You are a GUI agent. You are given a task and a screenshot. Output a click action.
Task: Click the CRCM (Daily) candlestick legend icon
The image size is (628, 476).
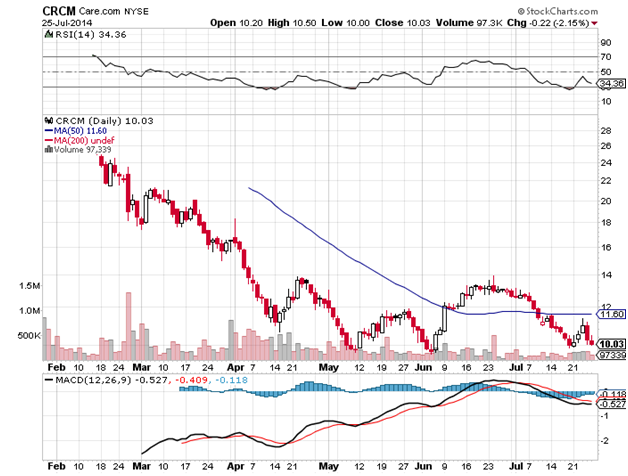[x=48, y=119]
